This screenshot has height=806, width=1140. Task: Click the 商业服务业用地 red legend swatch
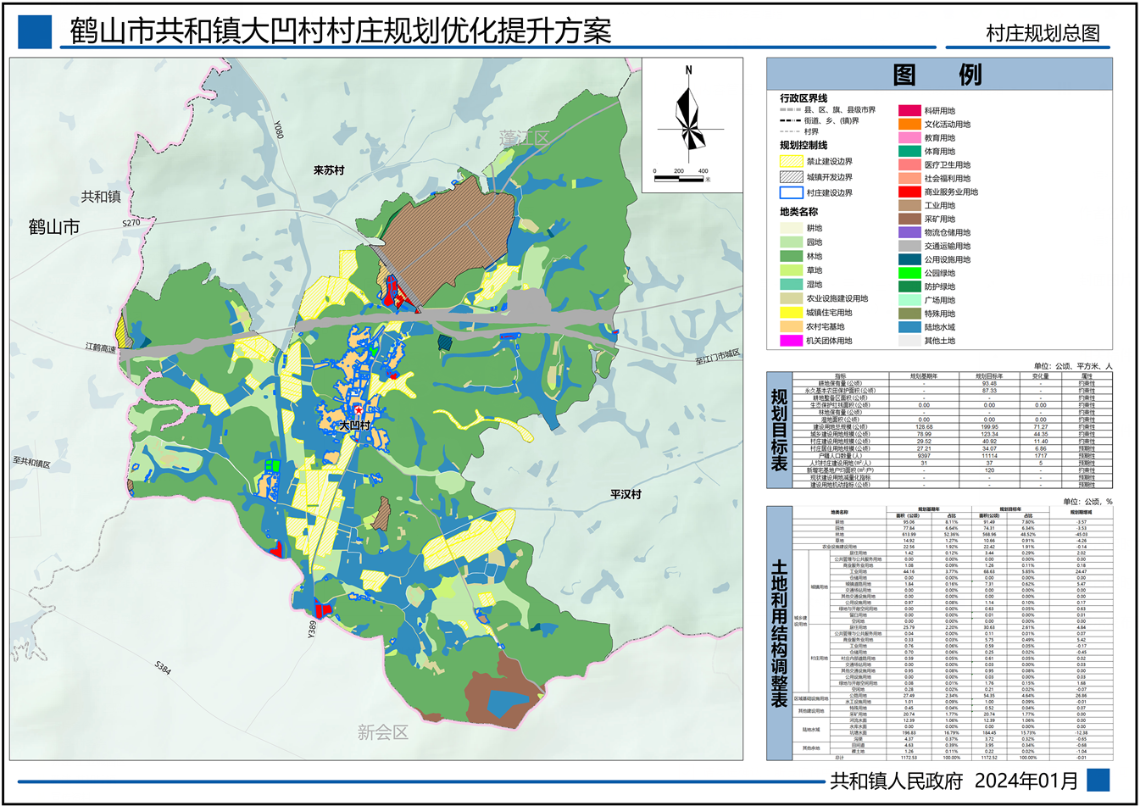909,192
